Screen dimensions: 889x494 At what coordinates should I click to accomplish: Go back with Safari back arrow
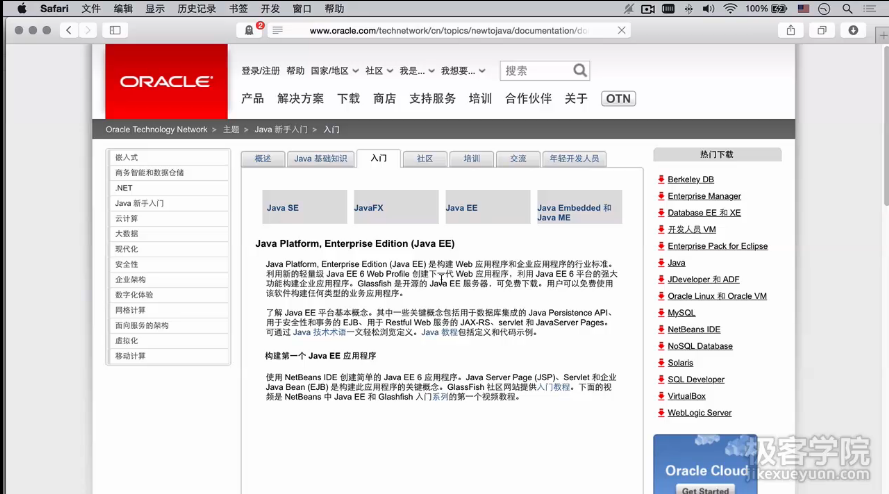tap(69, 30)
